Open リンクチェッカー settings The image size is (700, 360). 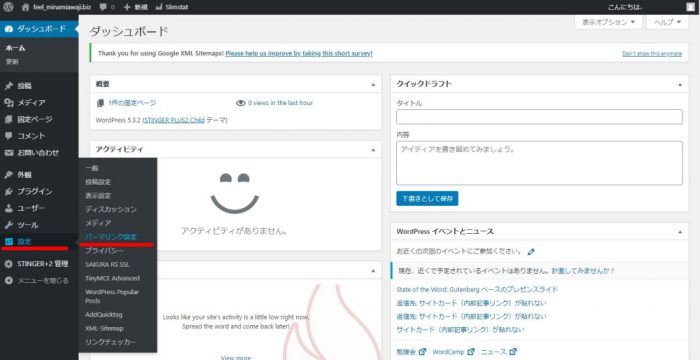111,342
